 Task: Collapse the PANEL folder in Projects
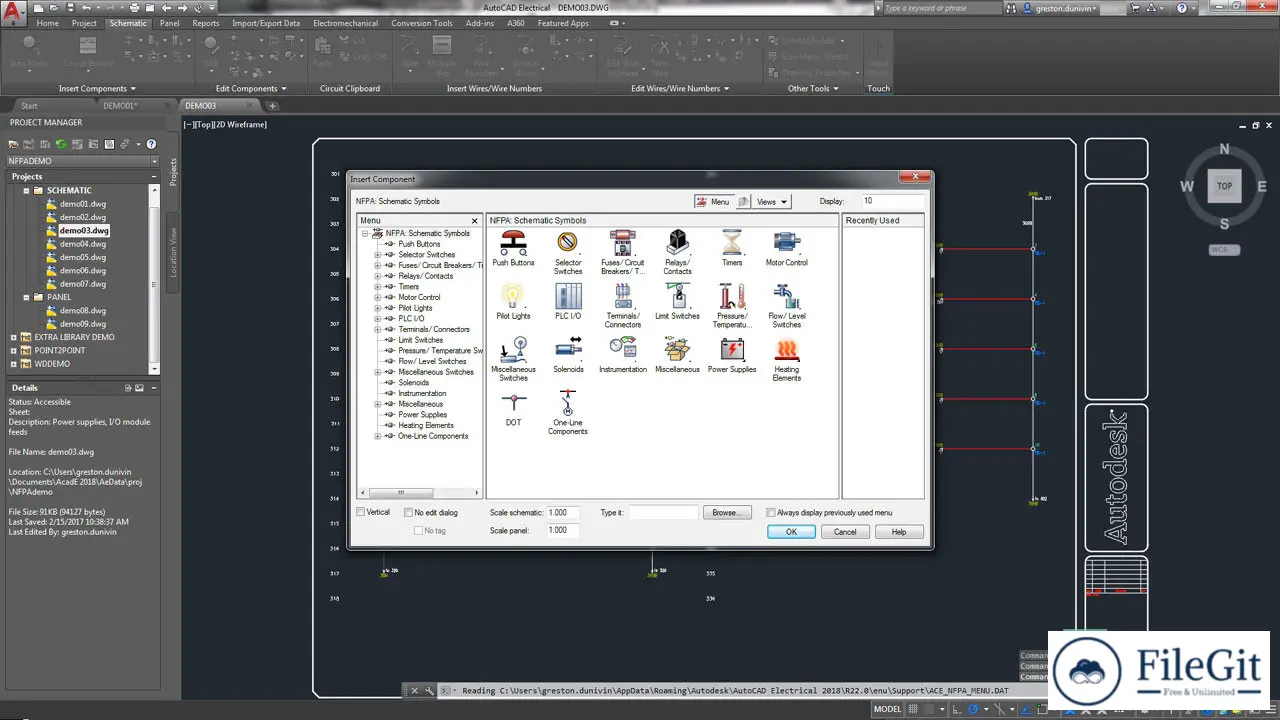coord(26,297)
